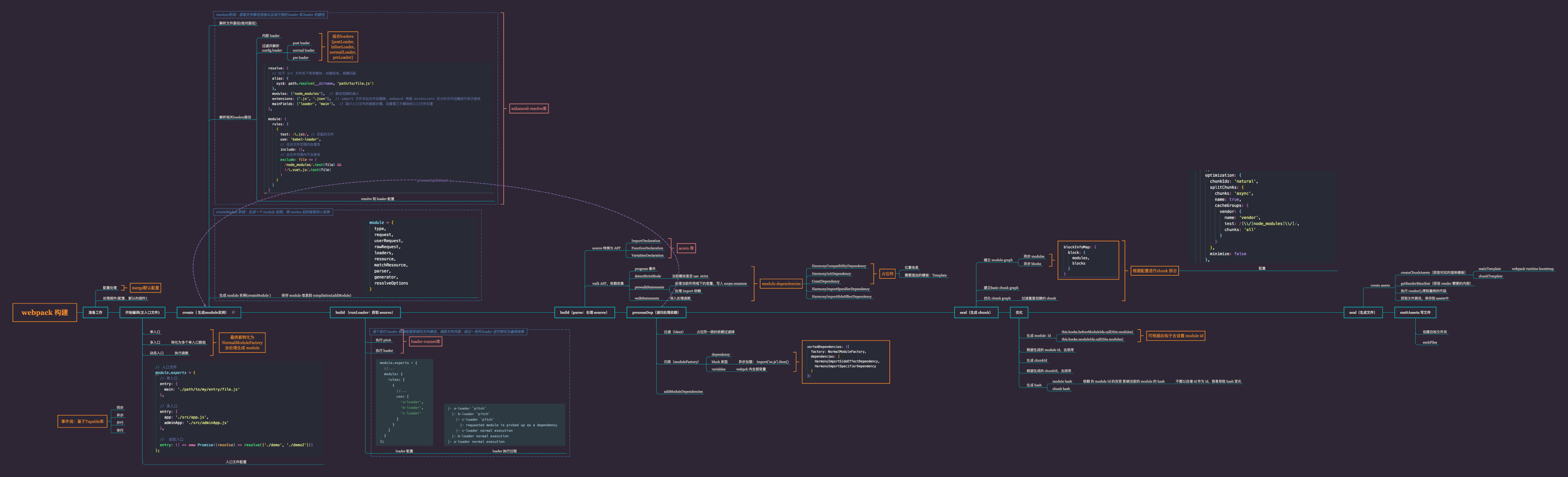The image size is (1568, 477).
Task: Select the 'emitAssets 写文件' node
Action: point(1415,313)
